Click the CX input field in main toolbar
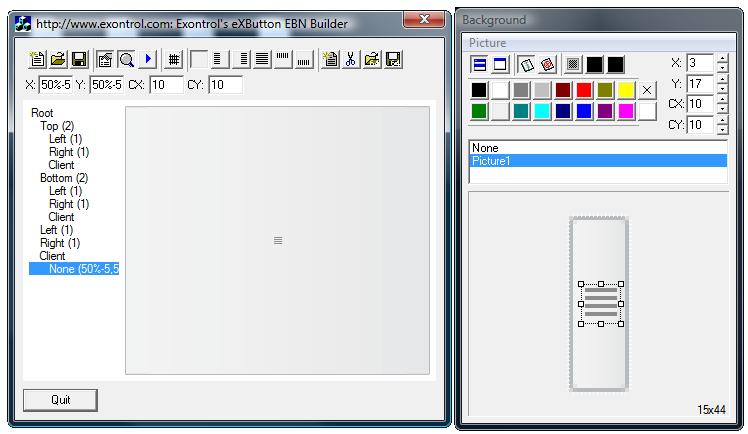The height and width of the screenshot is (434, 748). point(166,85)
